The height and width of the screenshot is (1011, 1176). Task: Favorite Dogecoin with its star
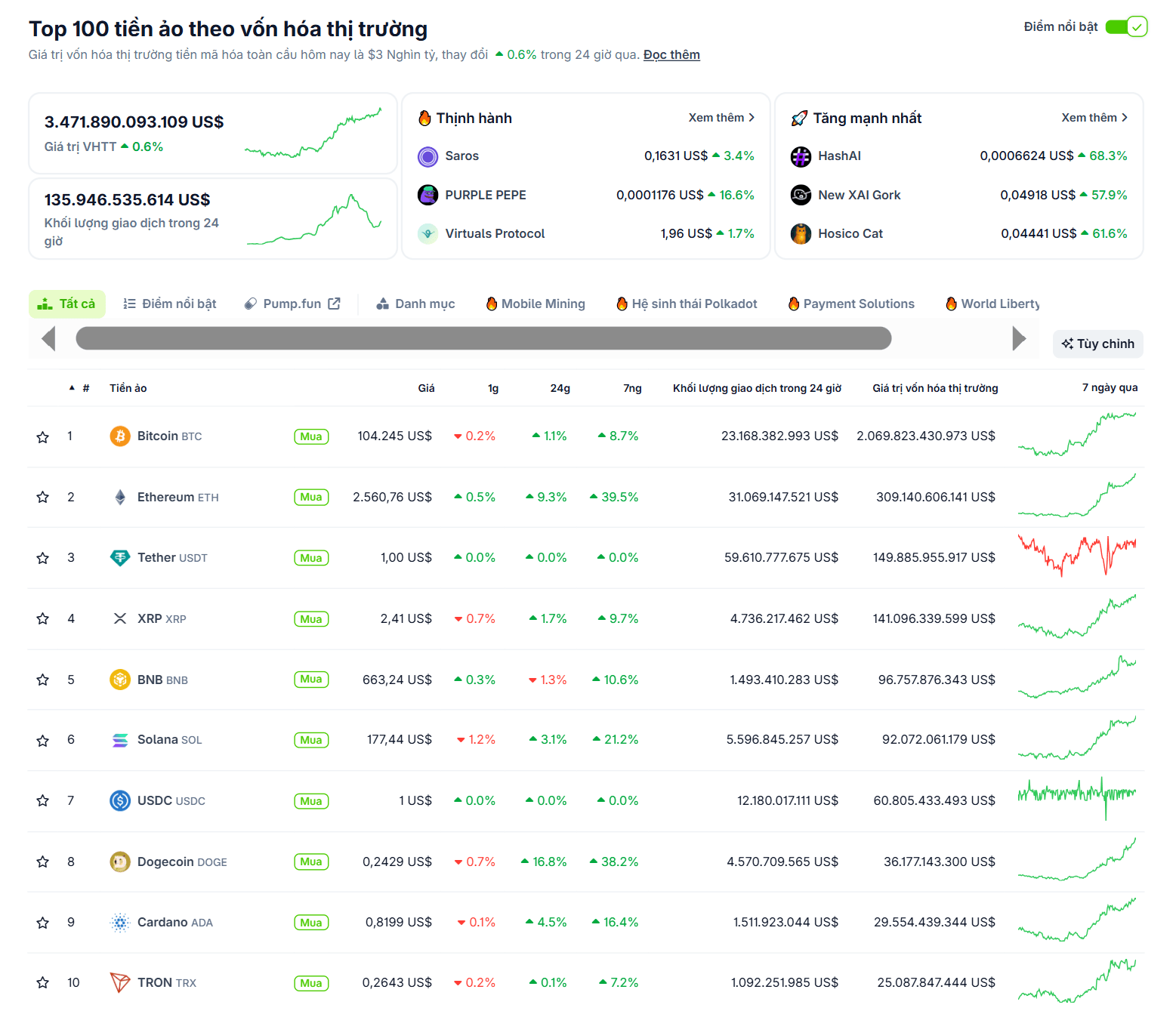(43, 862)
